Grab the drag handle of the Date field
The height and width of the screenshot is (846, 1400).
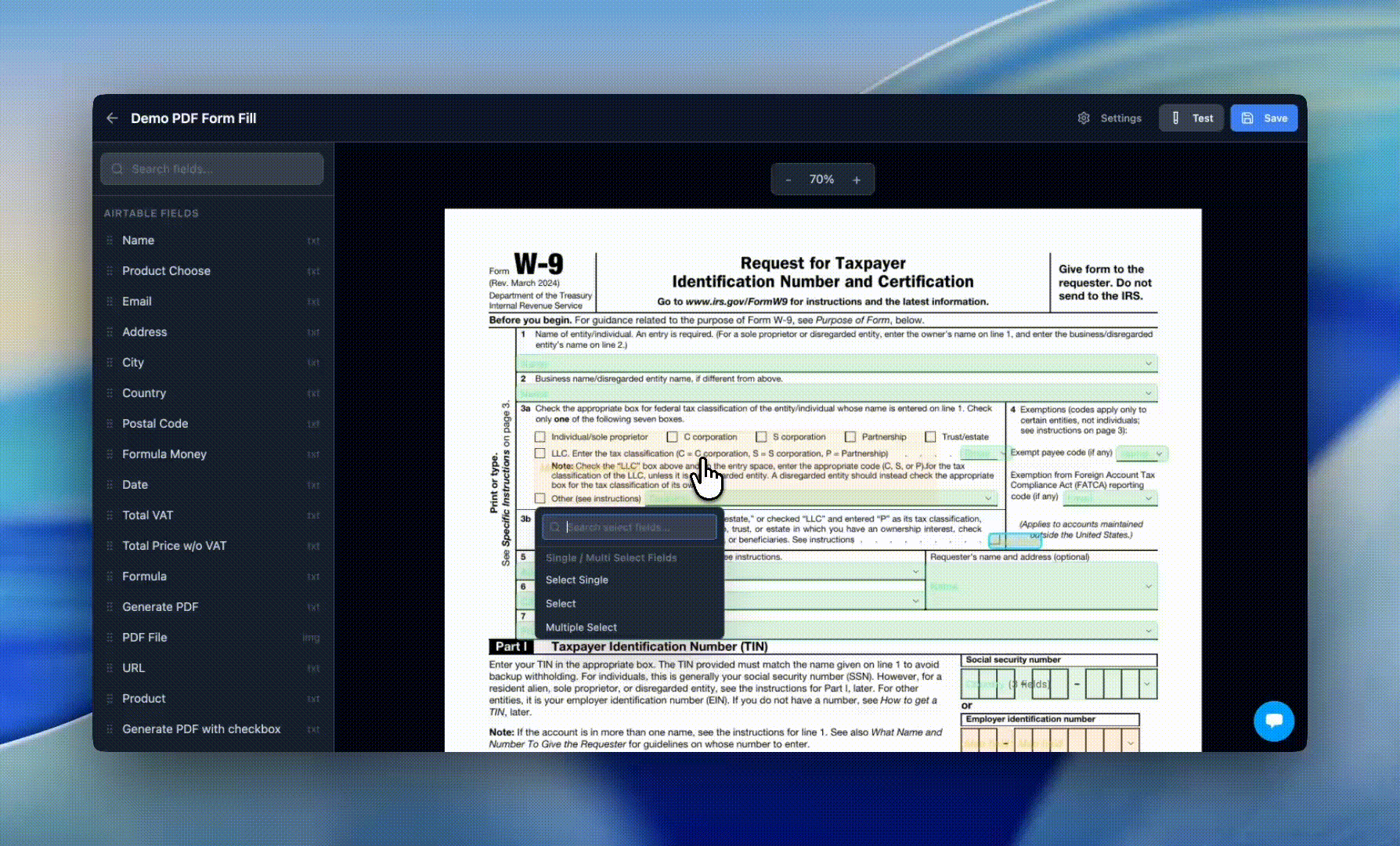(110, 485)
